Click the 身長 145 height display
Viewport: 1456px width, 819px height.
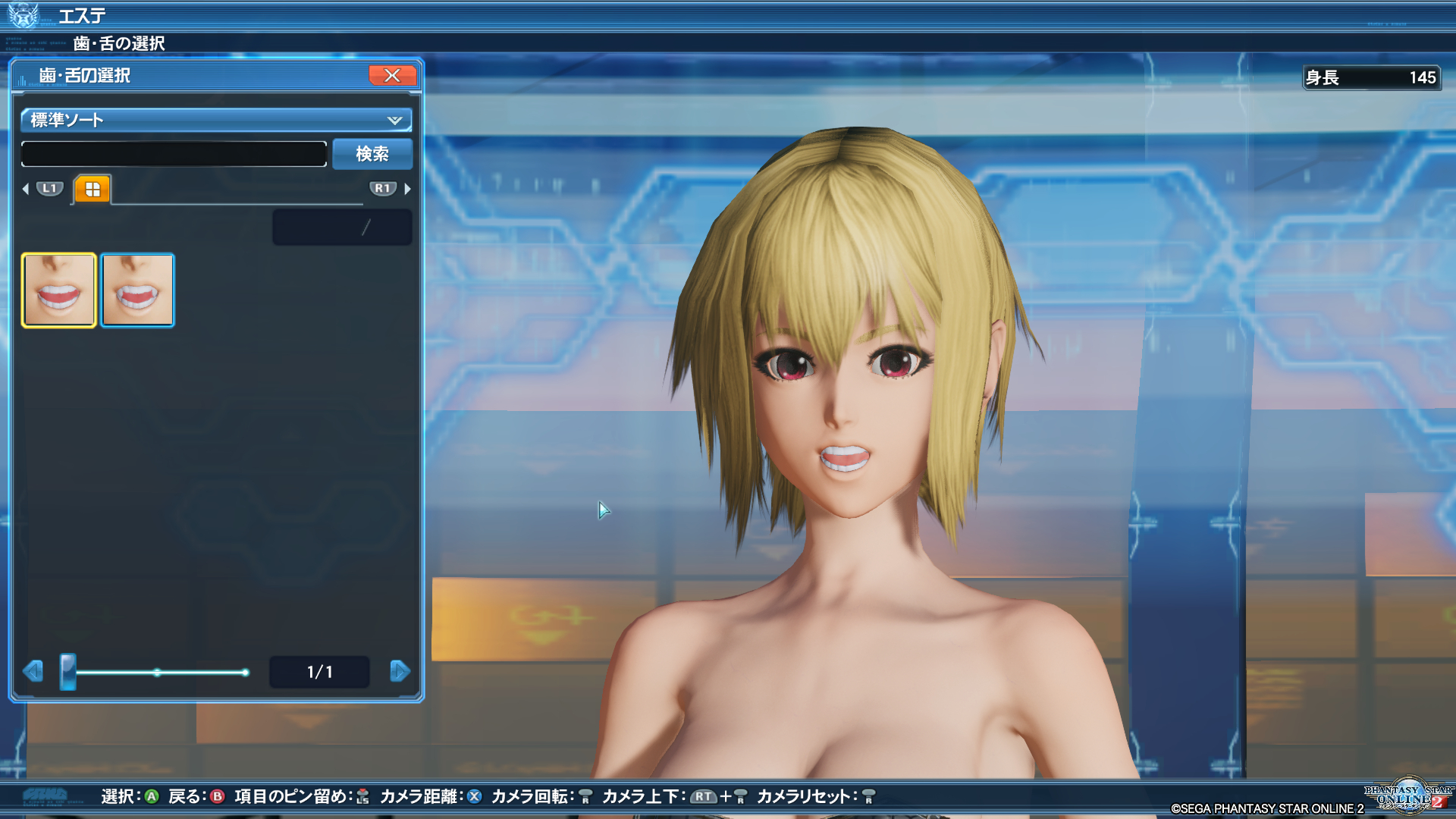(1371, 77)
